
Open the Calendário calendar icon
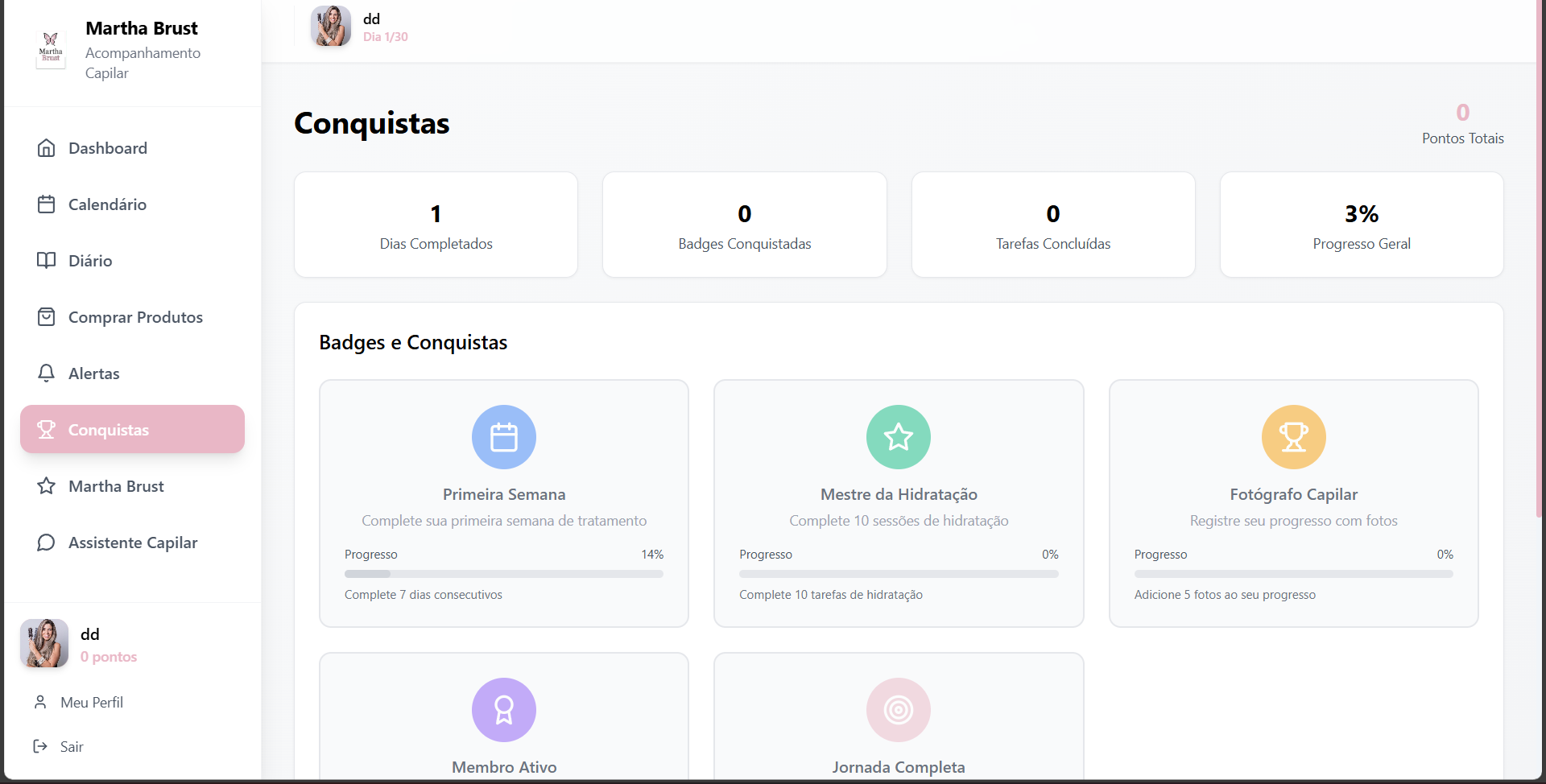47,204
